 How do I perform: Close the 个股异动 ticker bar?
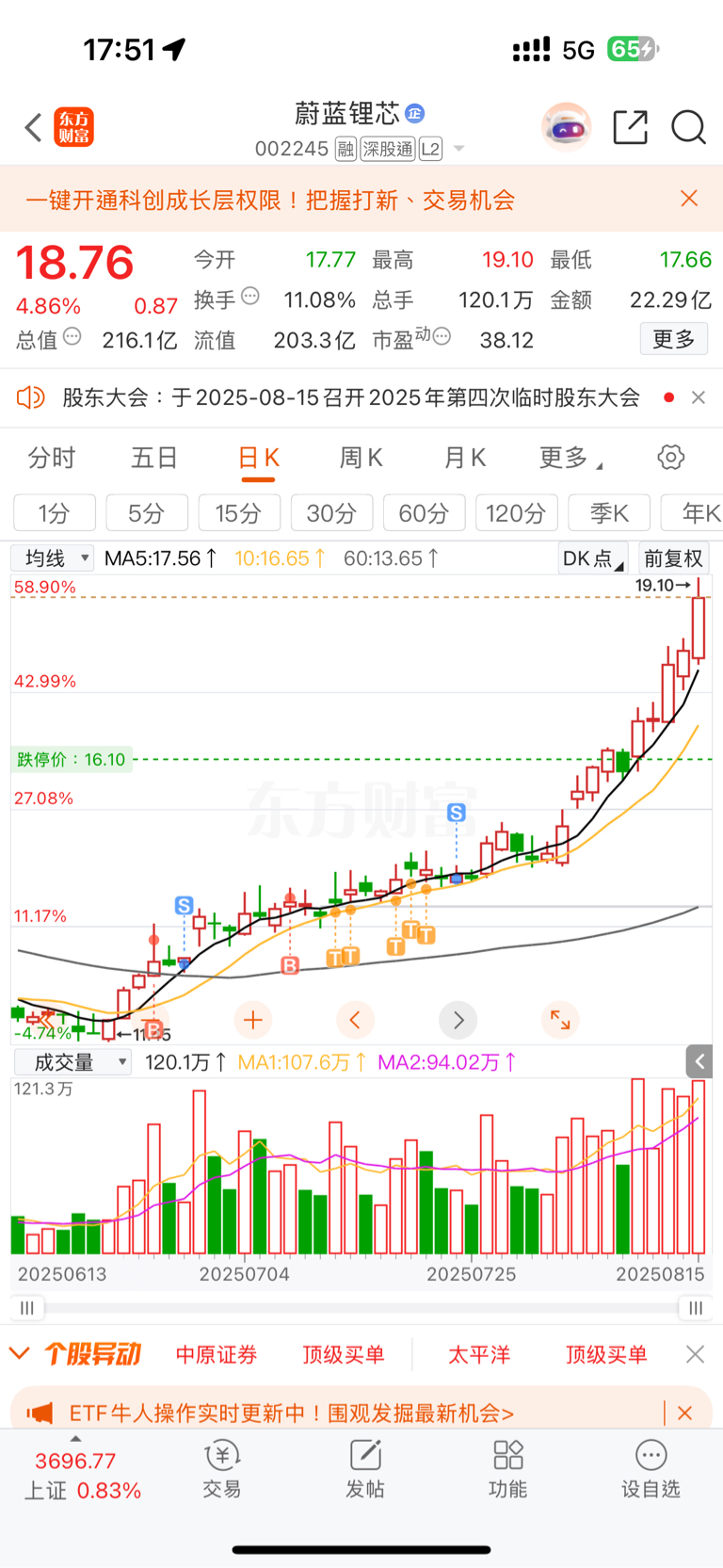[x=696, y=1354]
